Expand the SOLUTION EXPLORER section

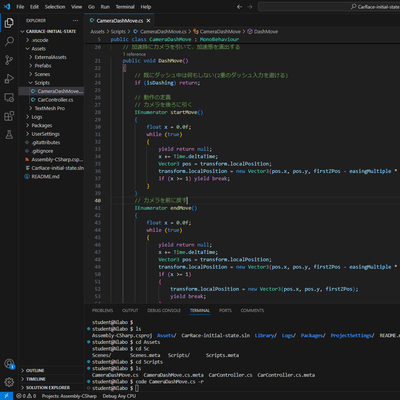[x=51, y=388]
